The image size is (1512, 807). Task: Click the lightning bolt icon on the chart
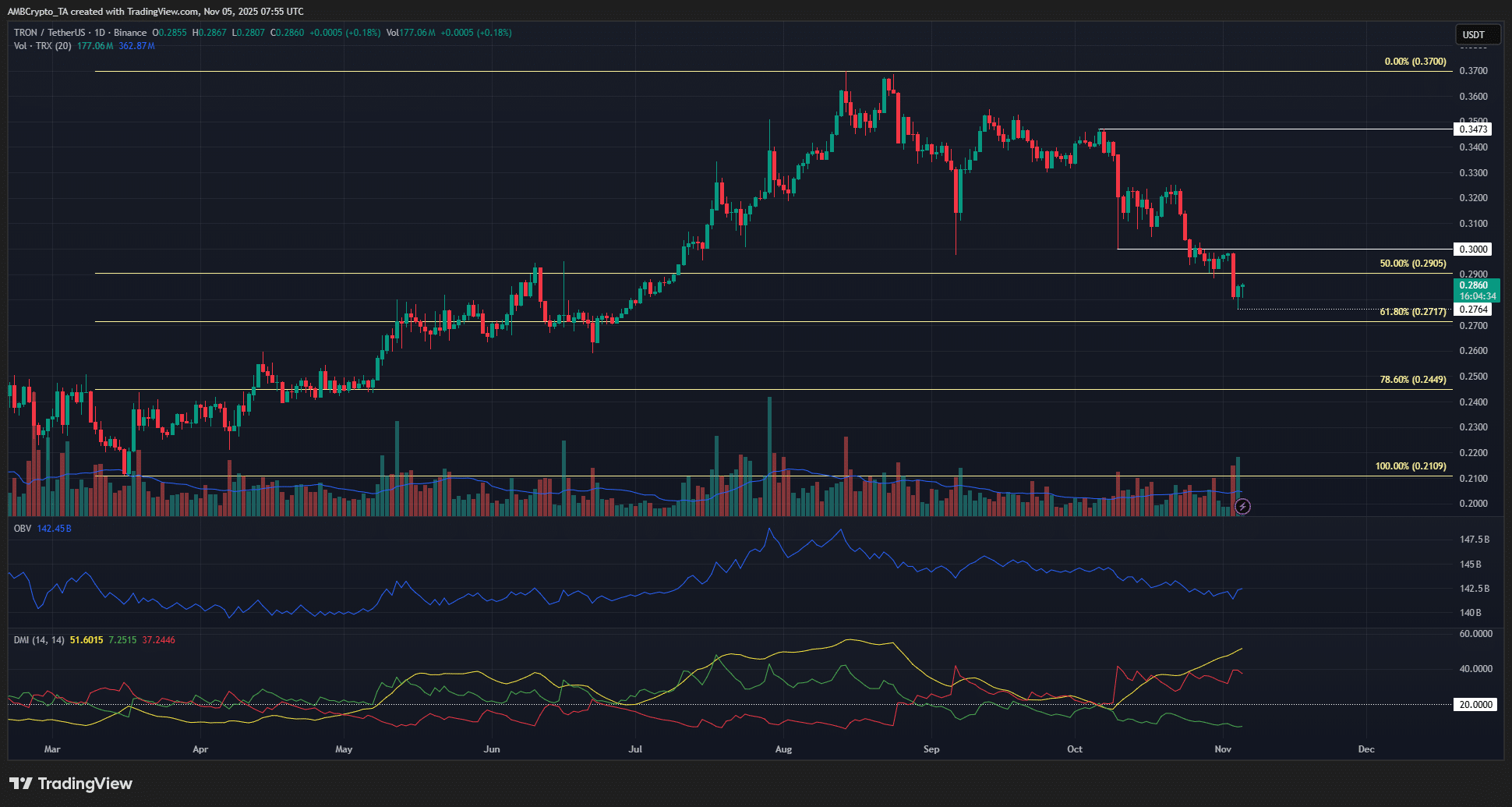[x=1242, y=507]
